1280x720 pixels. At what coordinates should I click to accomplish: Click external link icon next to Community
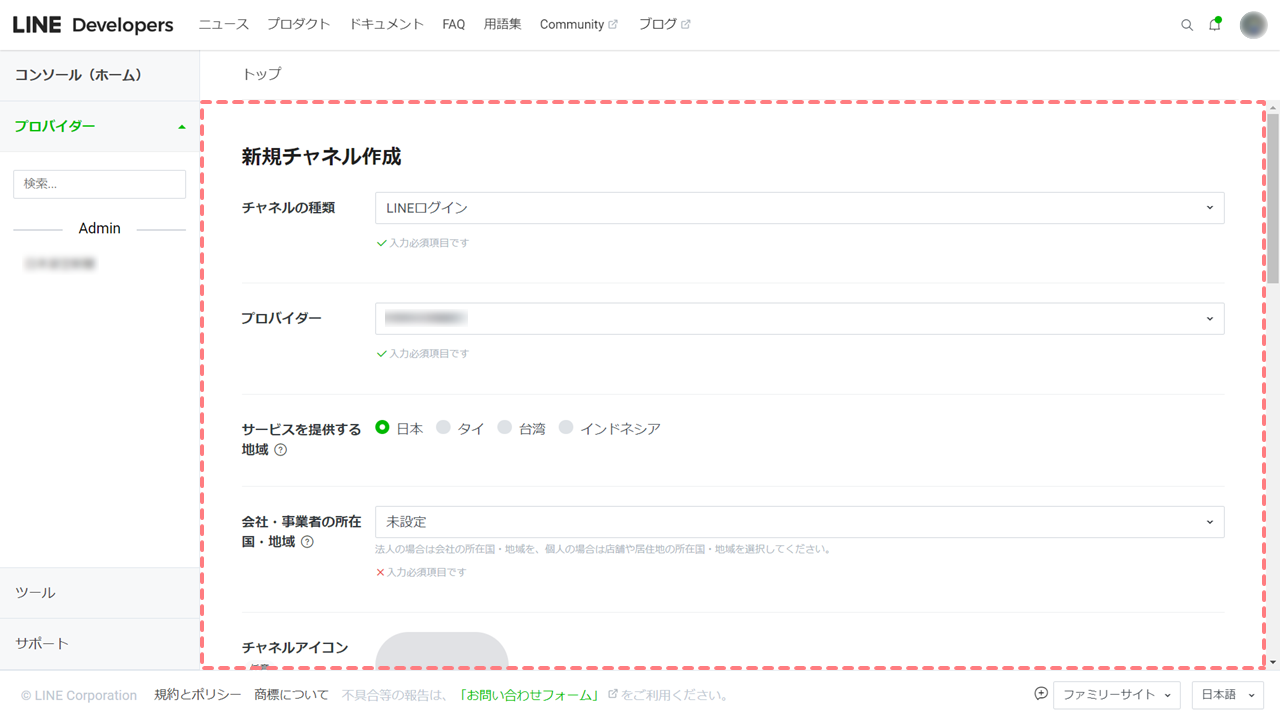pos(613,25)
